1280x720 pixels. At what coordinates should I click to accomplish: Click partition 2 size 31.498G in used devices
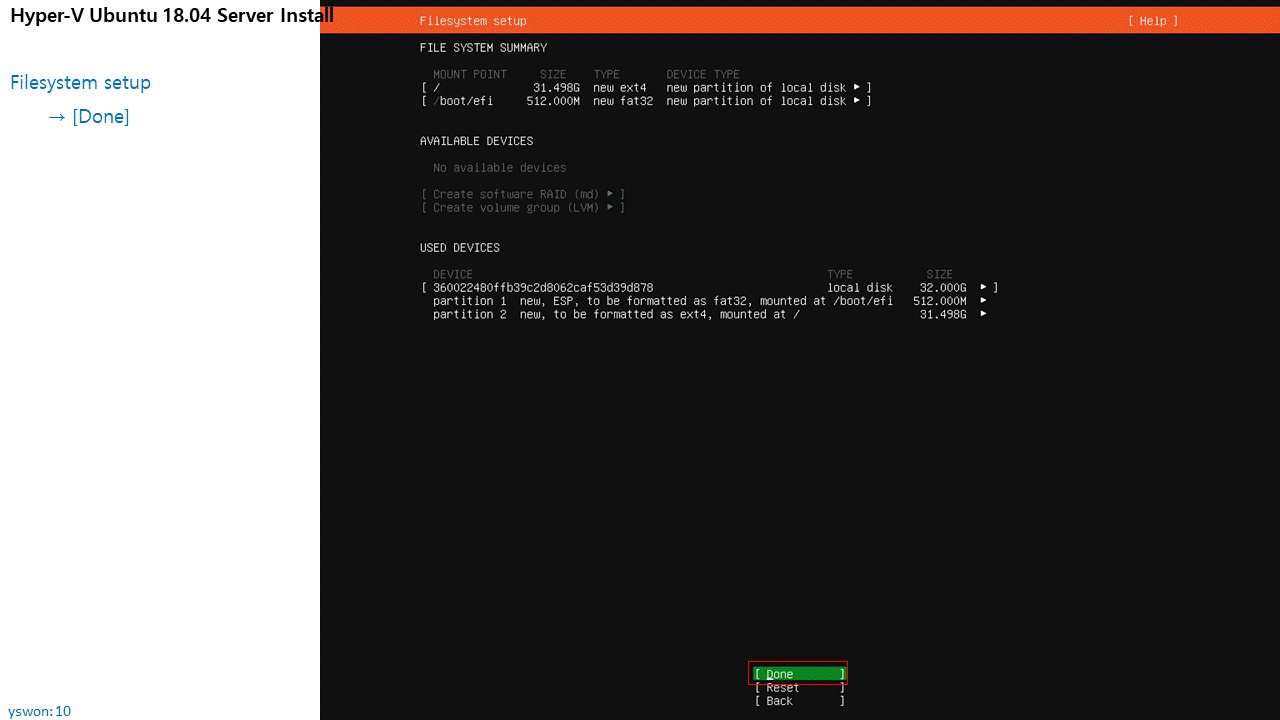(x=943, y=314)
